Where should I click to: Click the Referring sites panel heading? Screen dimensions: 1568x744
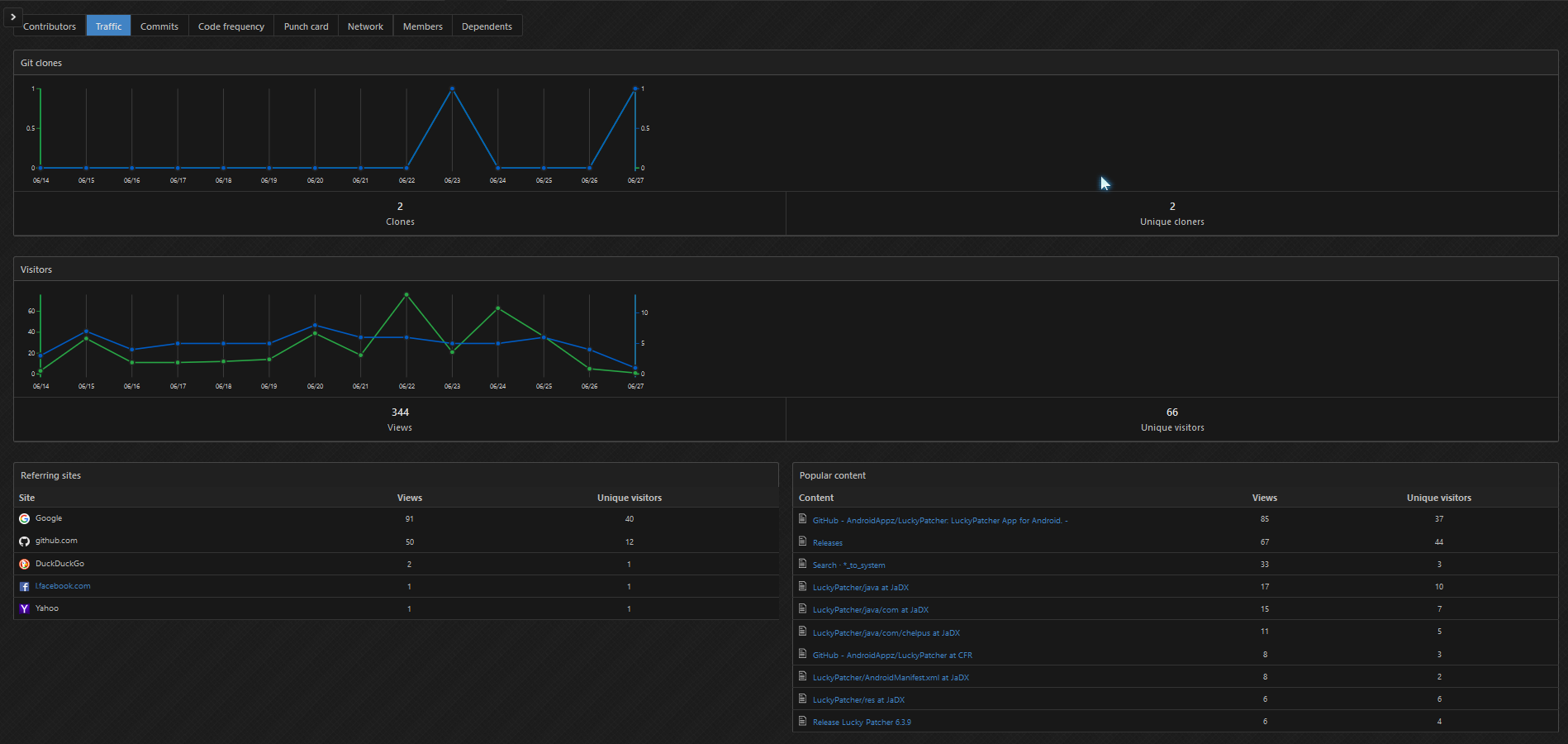tap(50, 475)
